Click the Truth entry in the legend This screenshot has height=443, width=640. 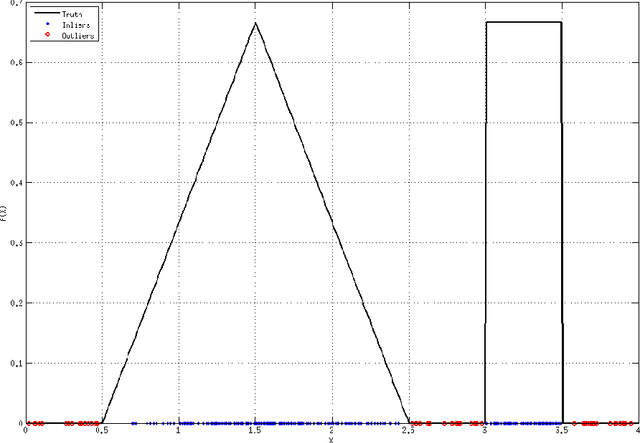pos(74,15)
